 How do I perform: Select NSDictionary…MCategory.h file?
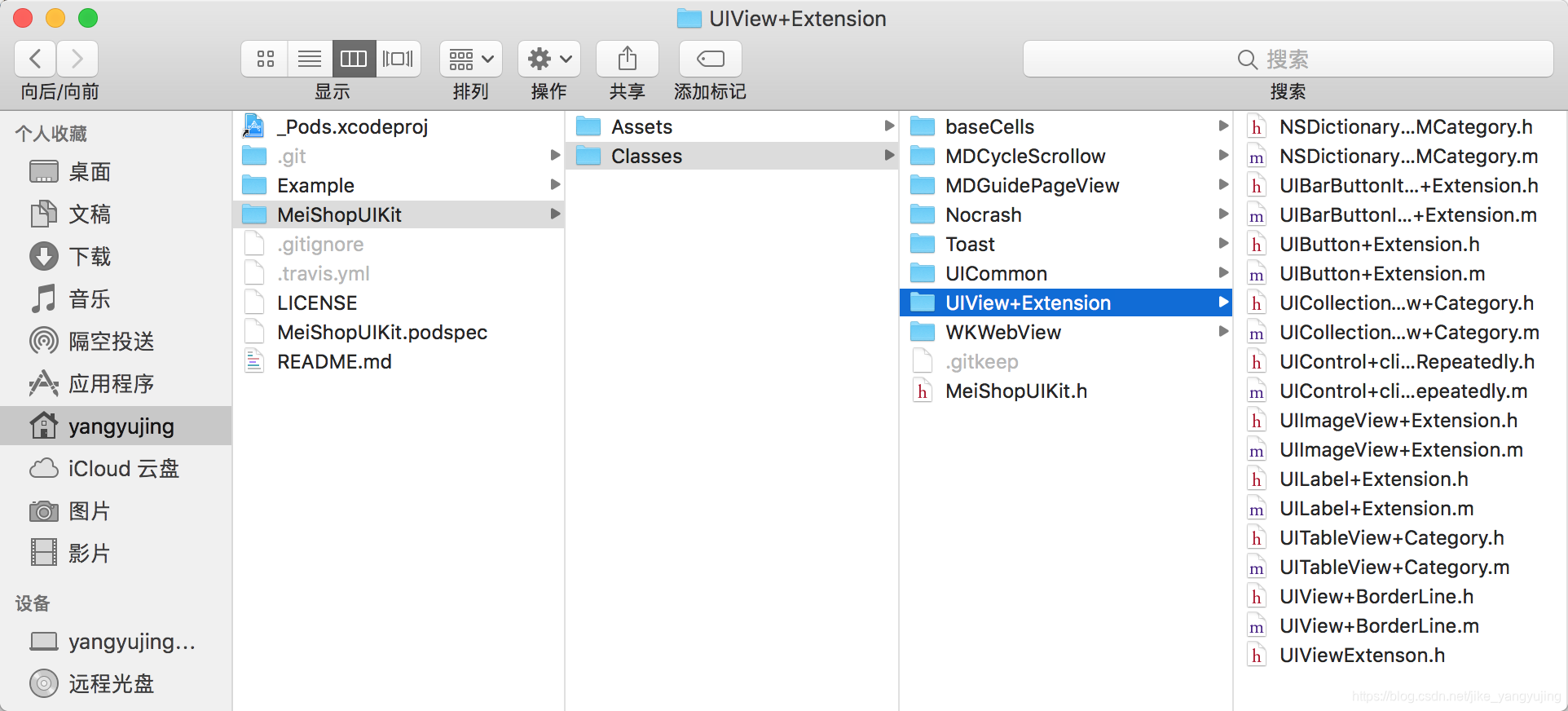tap(1400, 127)
